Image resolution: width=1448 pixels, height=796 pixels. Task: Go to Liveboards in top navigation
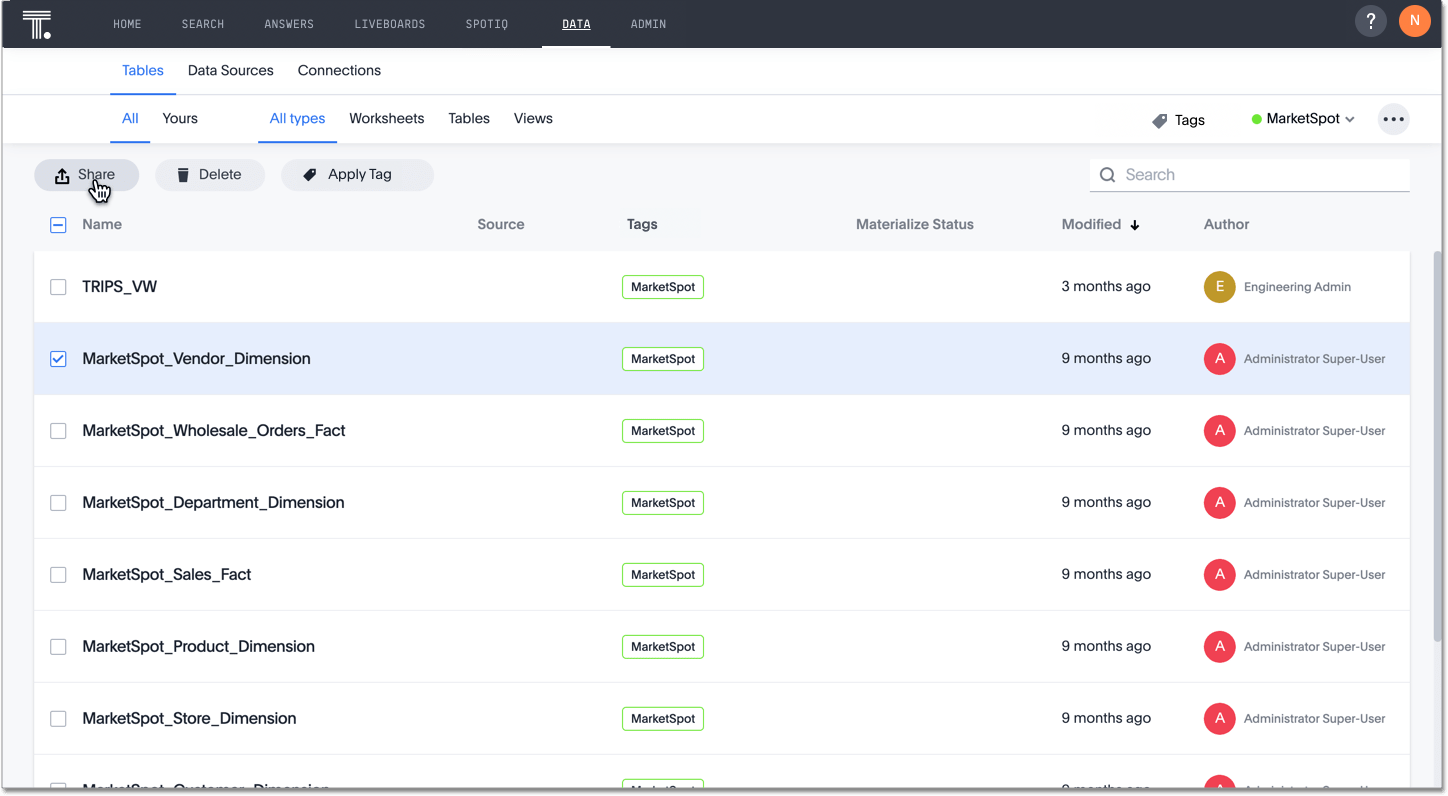point(389,24)
